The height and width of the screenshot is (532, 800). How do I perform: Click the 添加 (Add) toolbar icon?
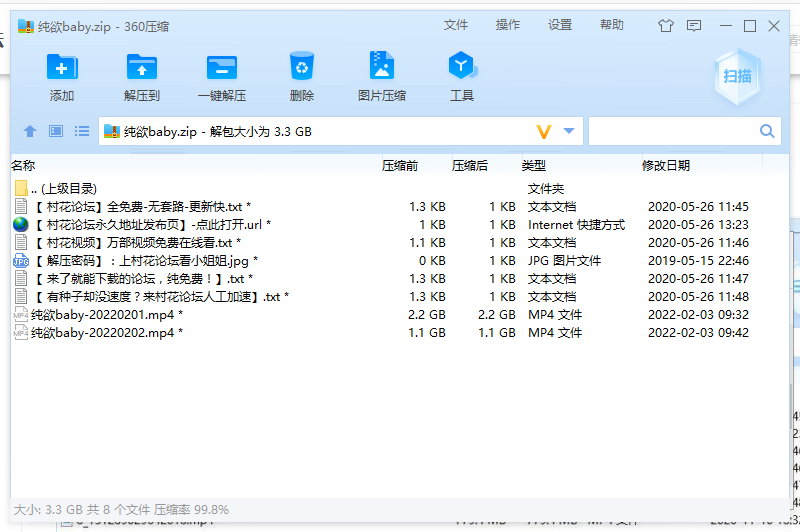[x=62, y=76]
